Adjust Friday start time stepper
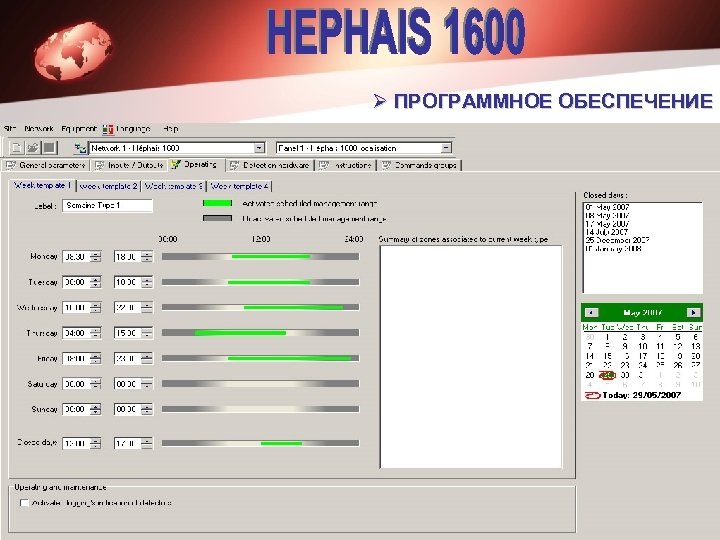 [x=96, y=358]
